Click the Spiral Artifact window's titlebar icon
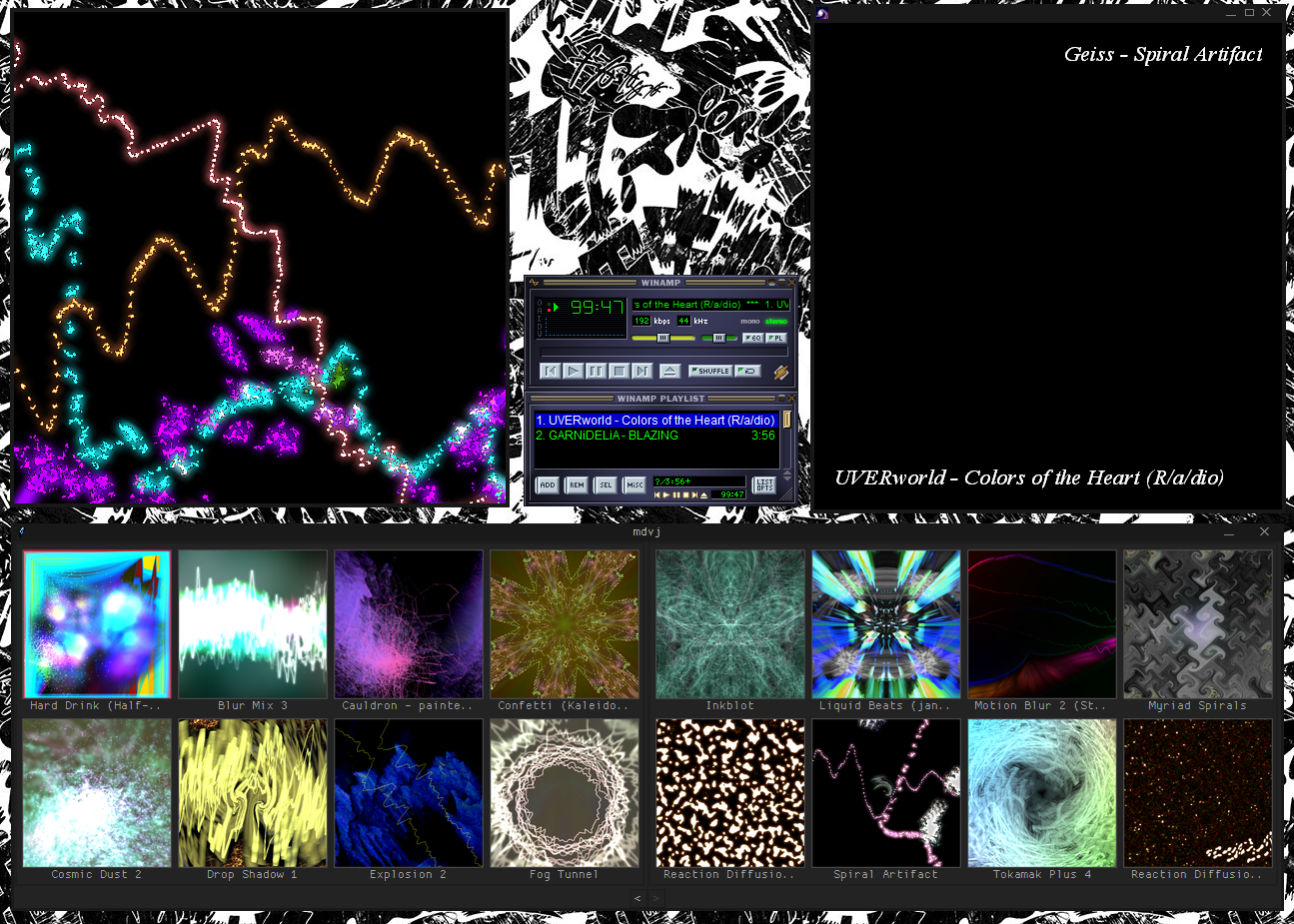 pos(822,14)
